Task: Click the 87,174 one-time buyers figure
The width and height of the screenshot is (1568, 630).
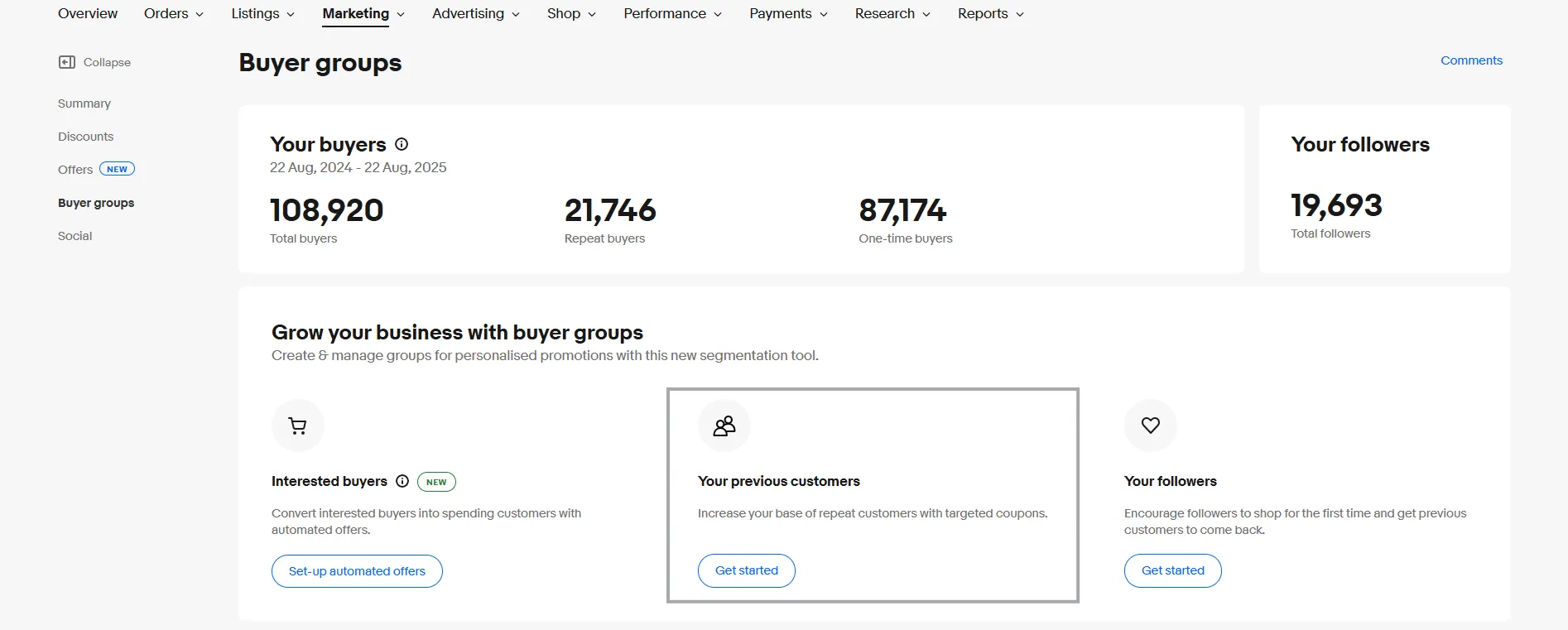Action: 902,210
